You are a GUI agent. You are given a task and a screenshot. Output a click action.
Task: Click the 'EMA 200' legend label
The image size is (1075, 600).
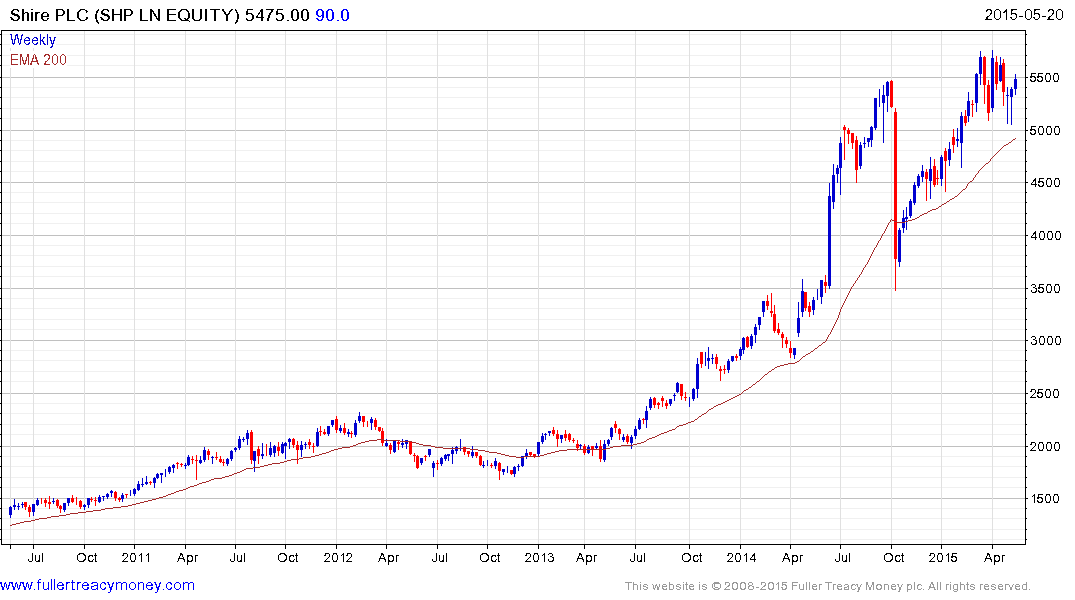[38, 60]
